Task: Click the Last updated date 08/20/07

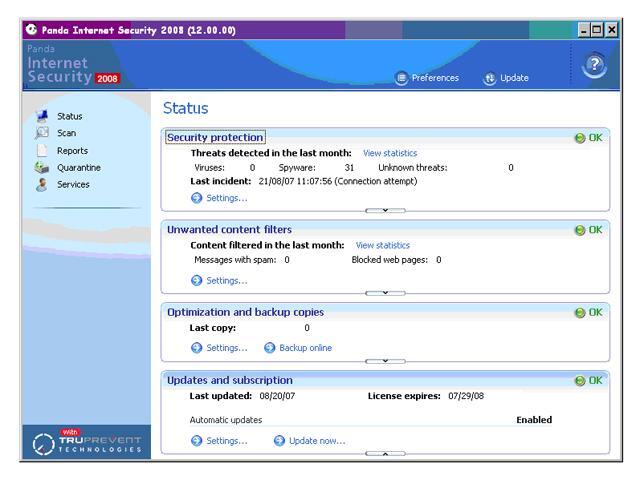Action: tap(277, 396)
